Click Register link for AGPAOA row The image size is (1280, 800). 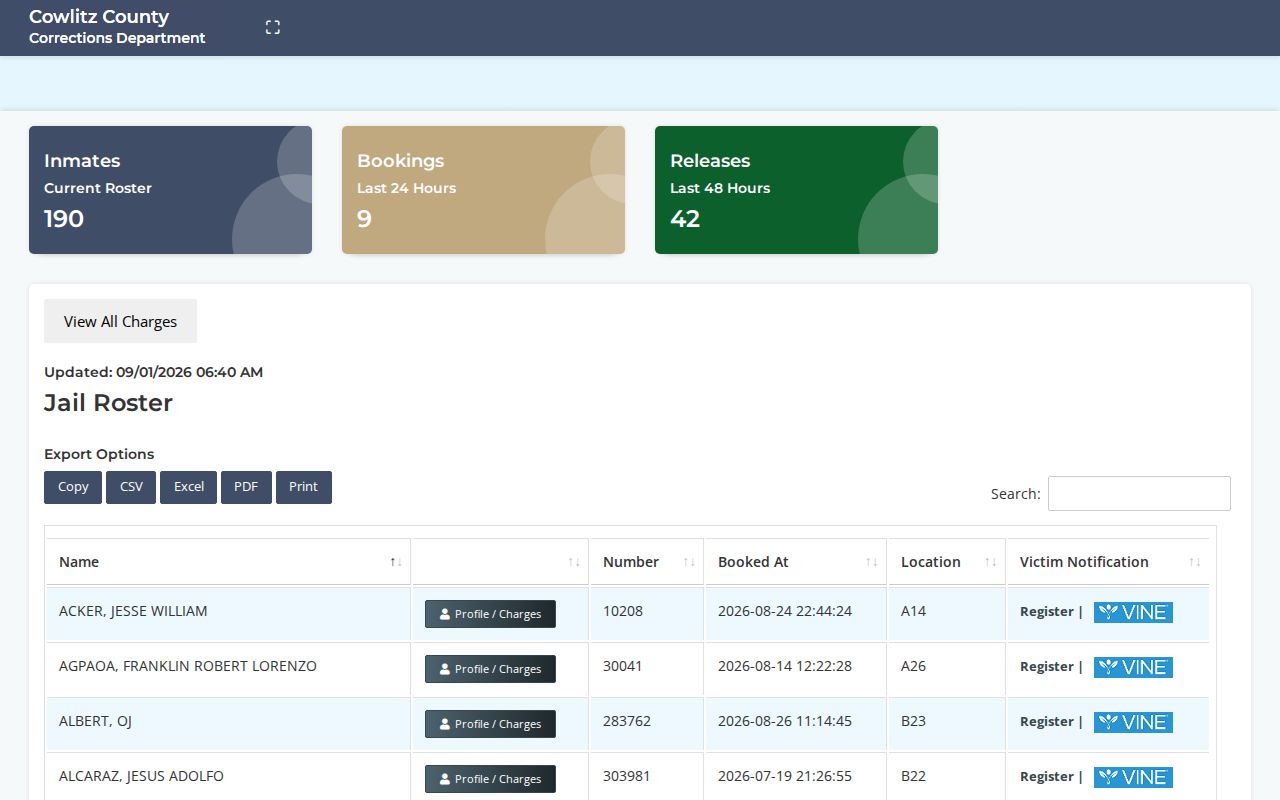pyautogui.click(x=1046, y=667)
